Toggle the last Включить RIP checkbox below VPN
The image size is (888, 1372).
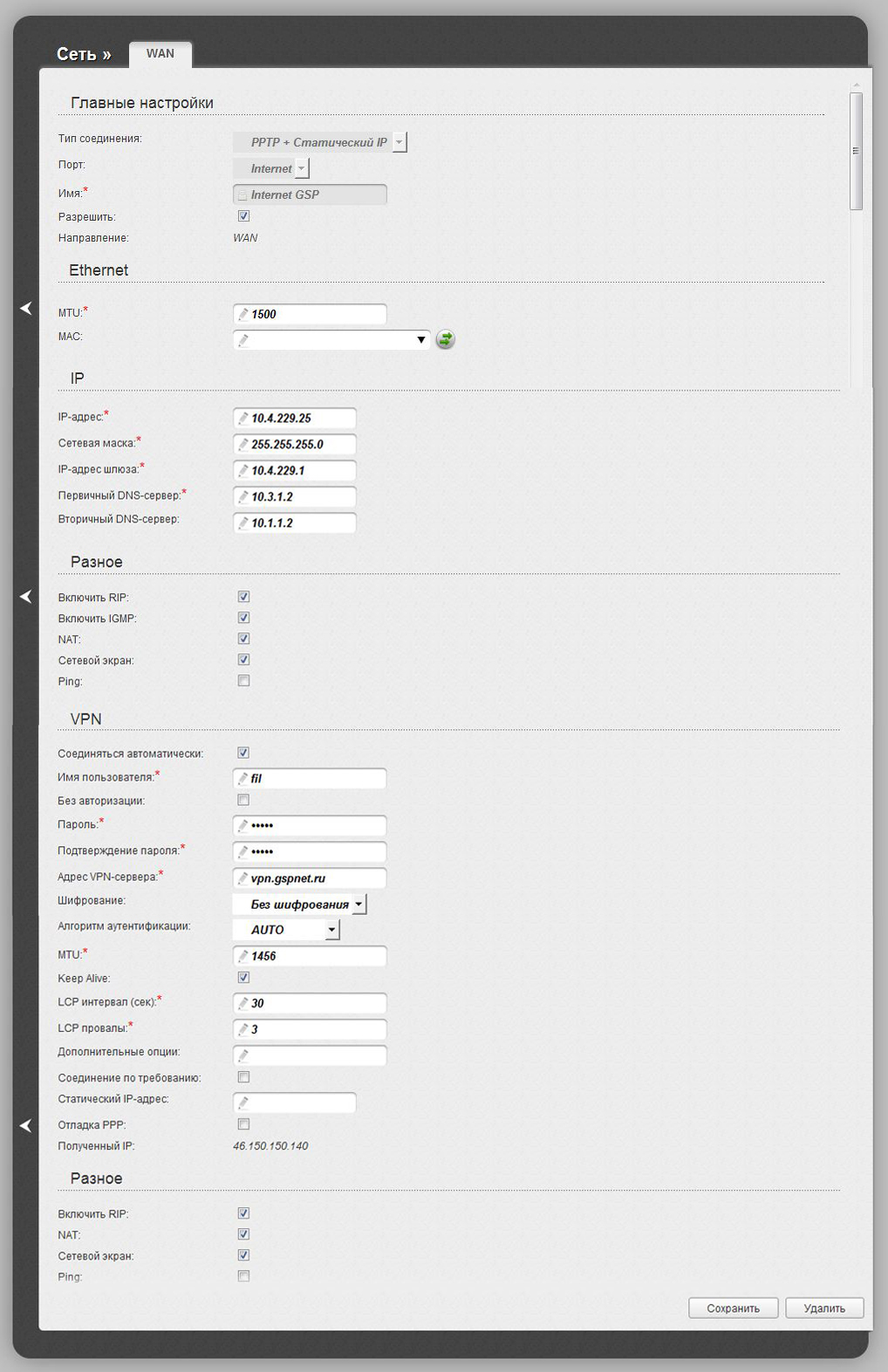tap(243, 1213)
